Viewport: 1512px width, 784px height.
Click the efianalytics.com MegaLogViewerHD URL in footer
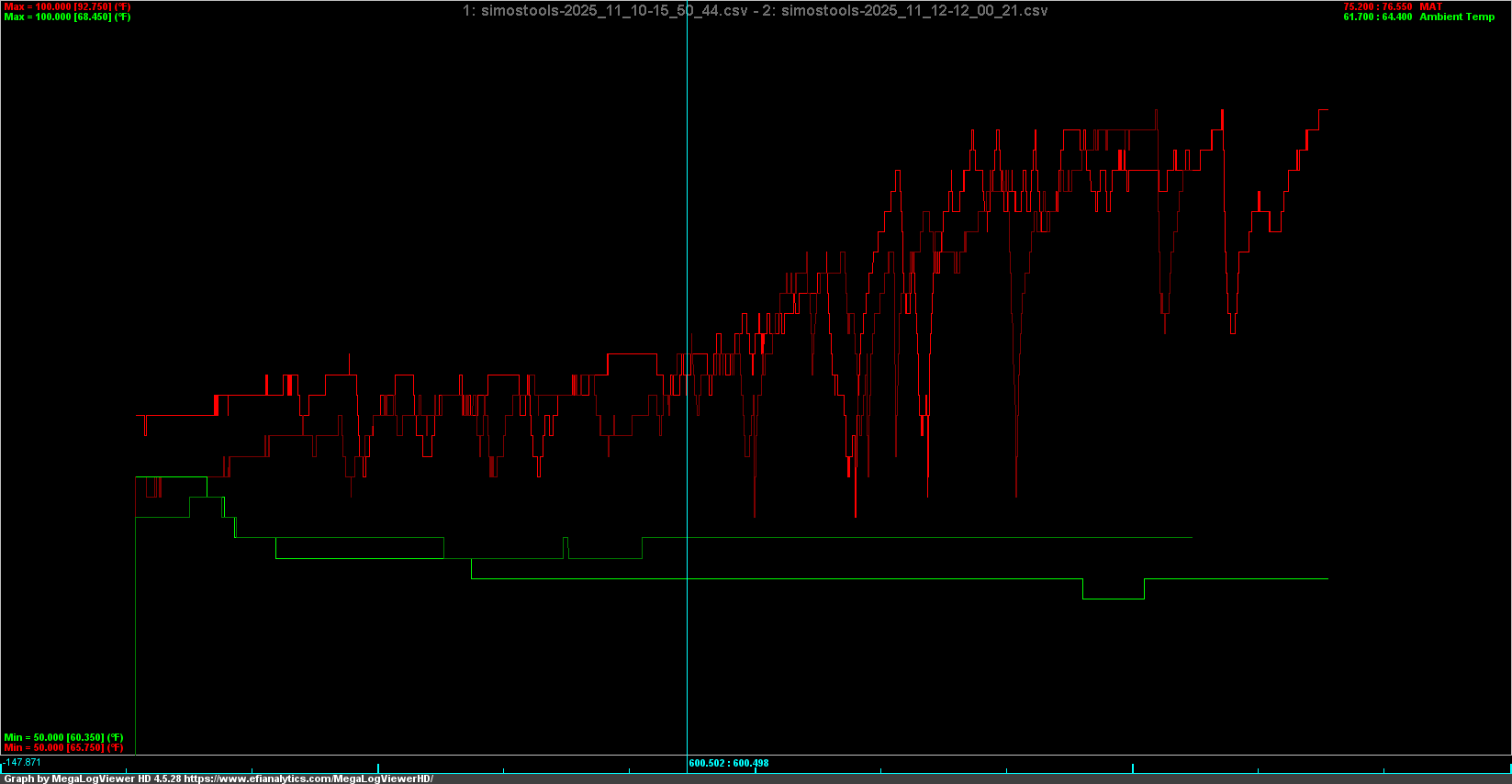click(308, 778)
